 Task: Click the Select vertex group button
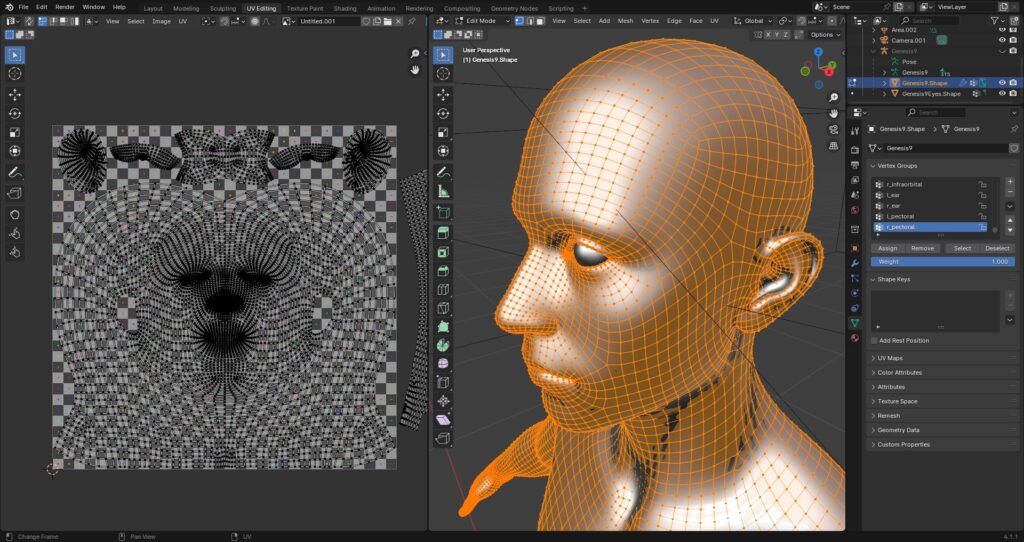[962, 248]
